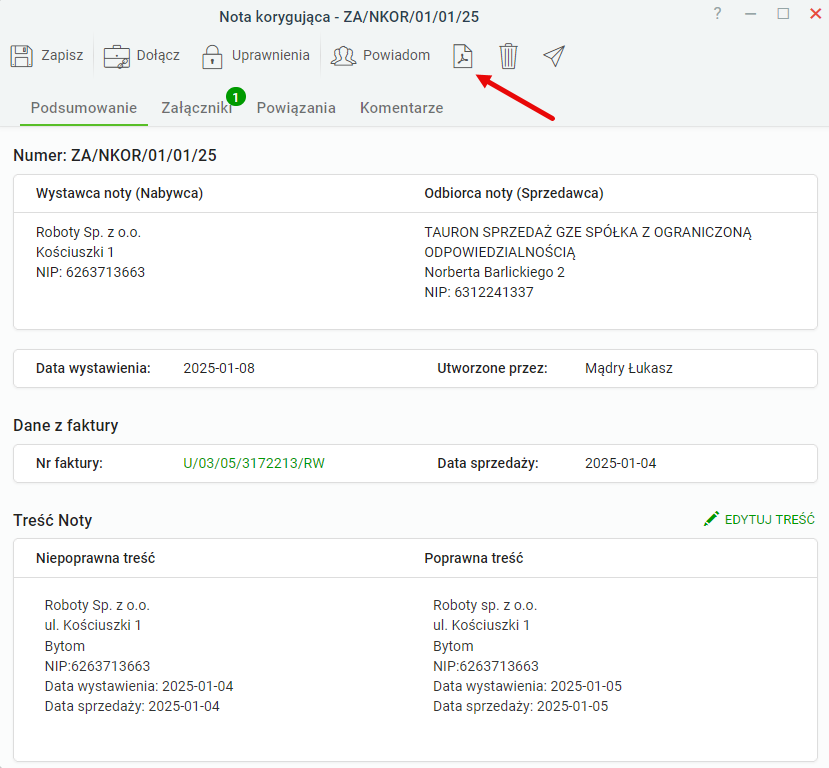829x768 pixels.
Task: Generate PDF using the document icon
Action: pyautogui.click(x=463, y=56)
